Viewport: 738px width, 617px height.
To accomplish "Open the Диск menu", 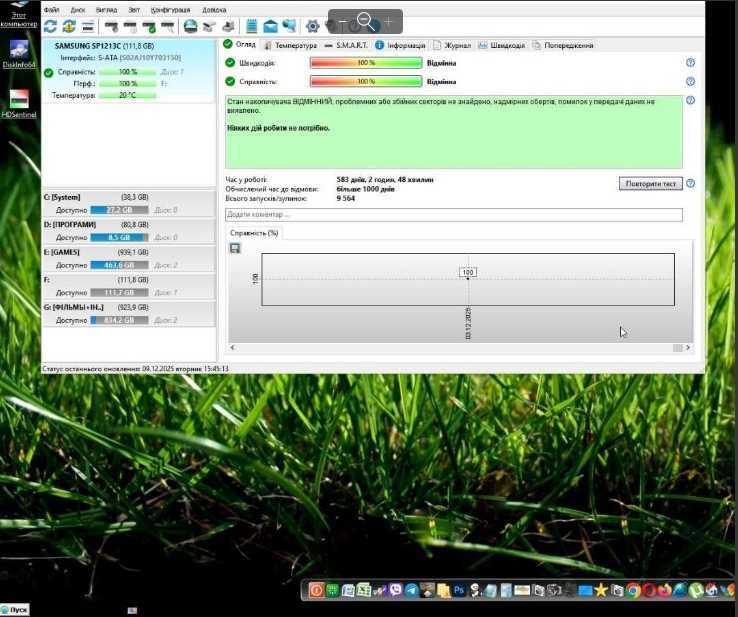I will pyautogui.click(x=78, y=10).
